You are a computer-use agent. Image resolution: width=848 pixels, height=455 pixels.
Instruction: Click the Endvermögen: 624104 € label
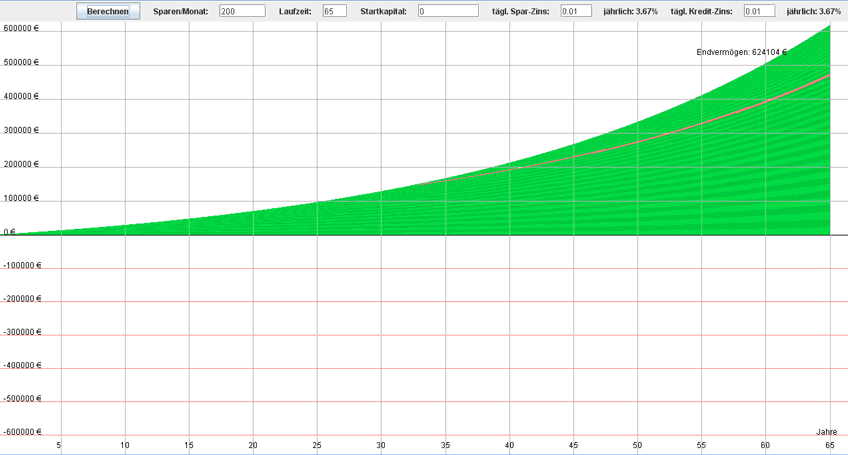741,52
